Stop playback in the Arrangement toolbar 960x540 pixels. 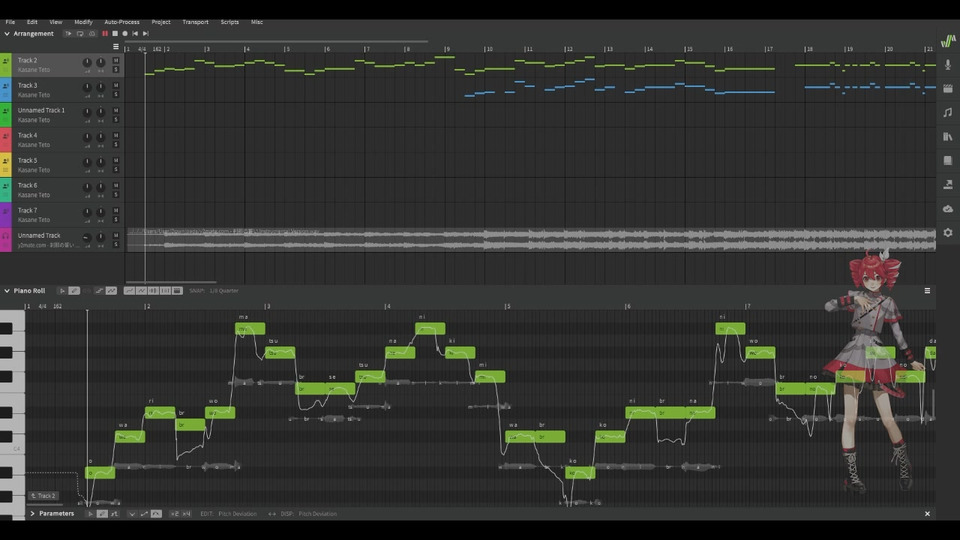[115, 34]
